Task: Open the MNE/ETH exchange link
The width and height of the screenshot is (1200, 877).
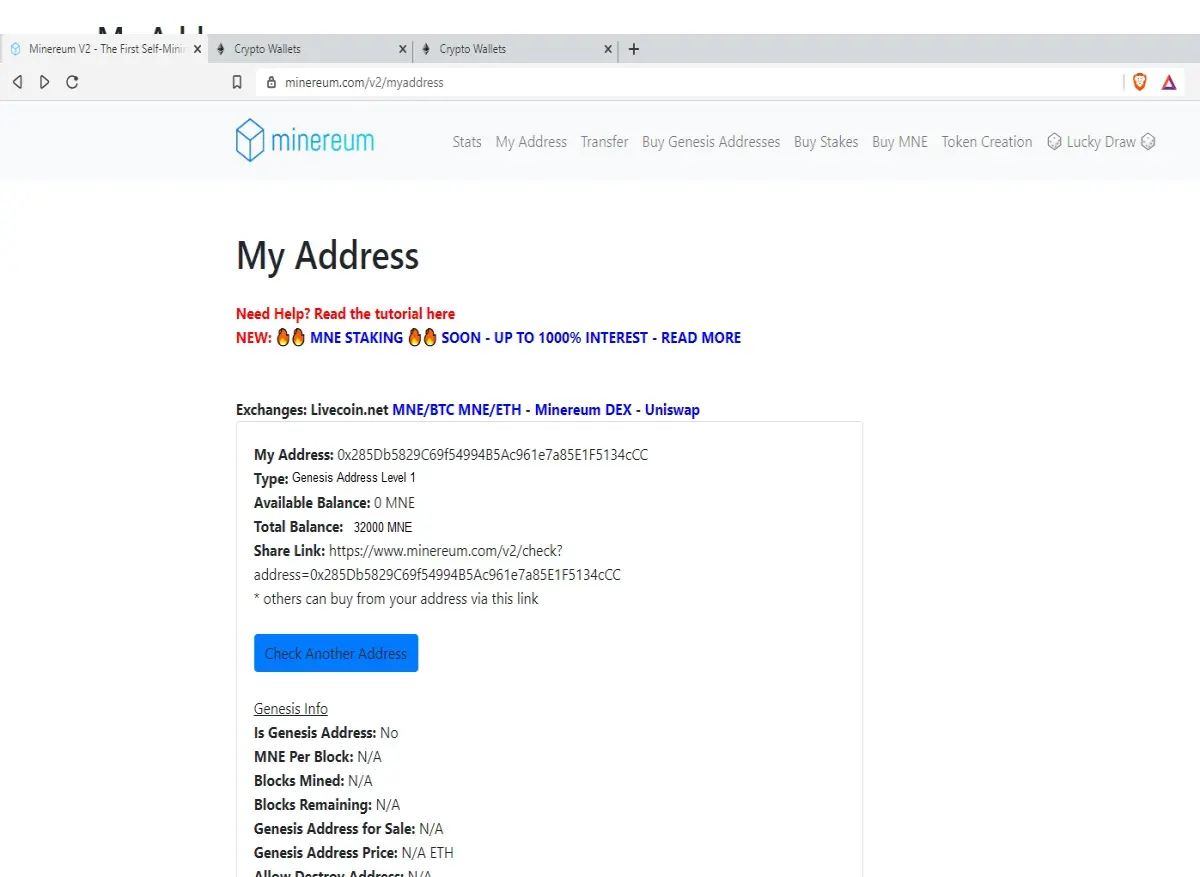Action: [x=489, y=410]
